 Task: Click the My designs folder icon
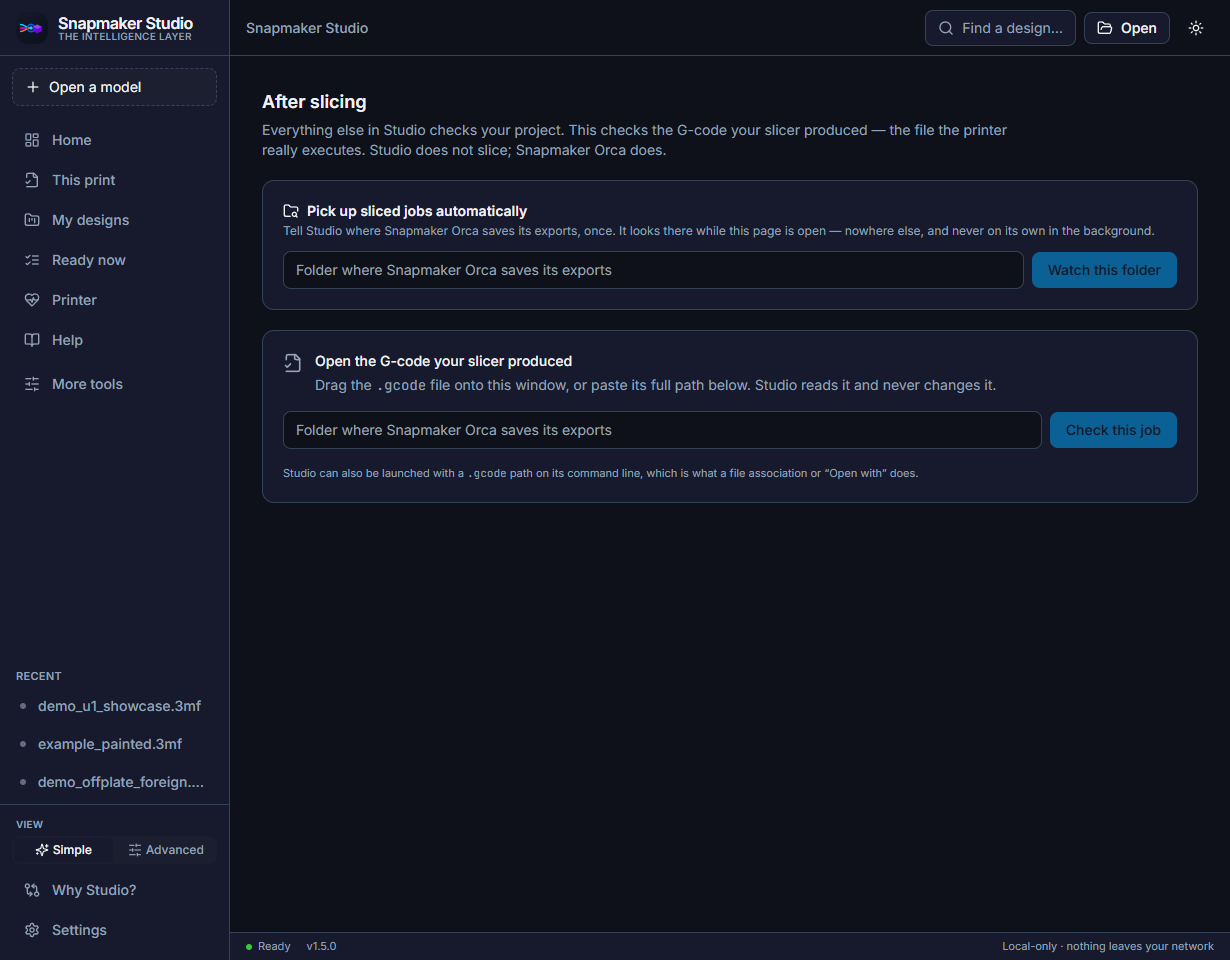(x=32, y=220)
